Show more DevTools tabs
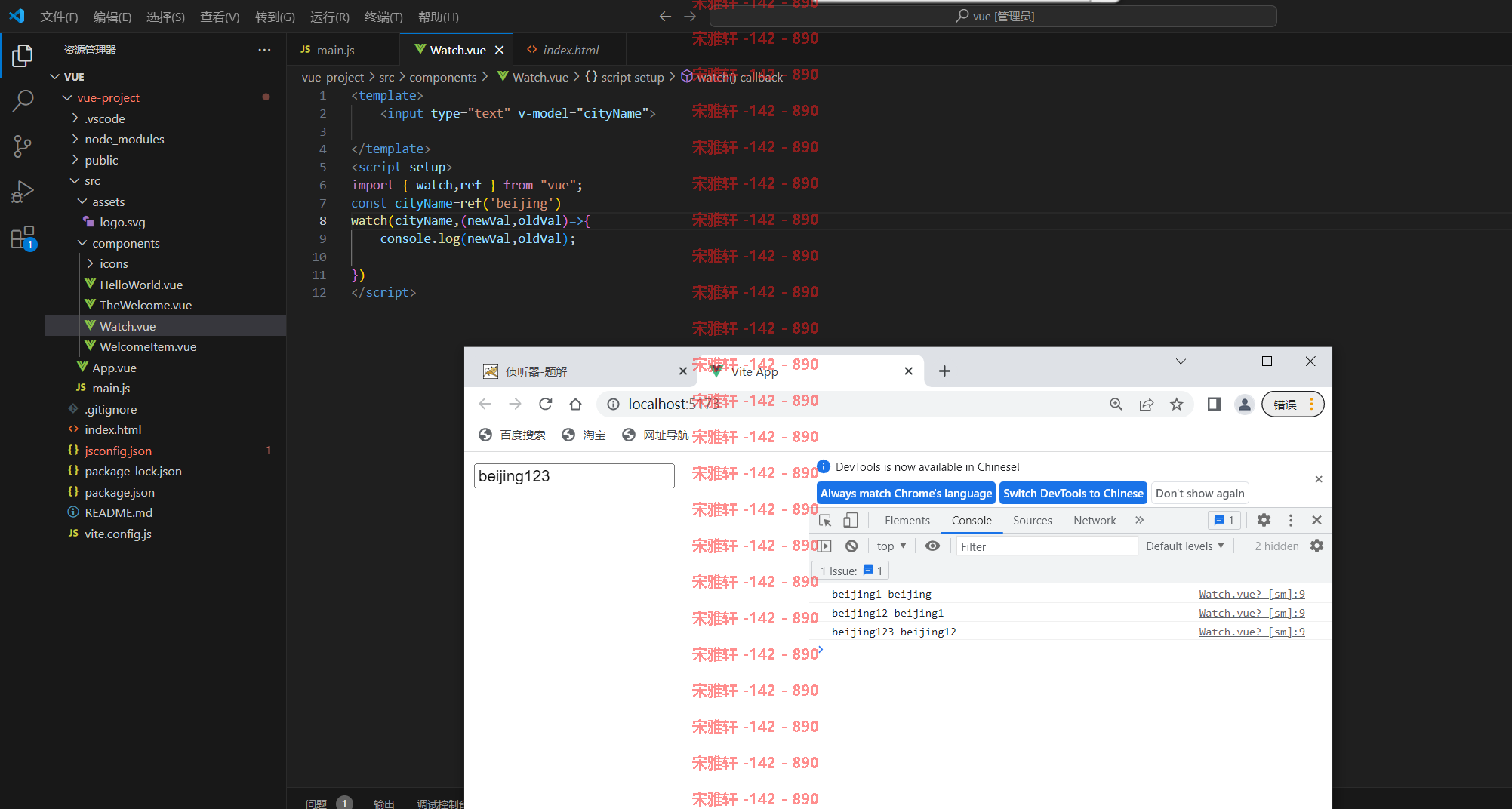This screenshot has height=809, width=1512. (1139, 520)
